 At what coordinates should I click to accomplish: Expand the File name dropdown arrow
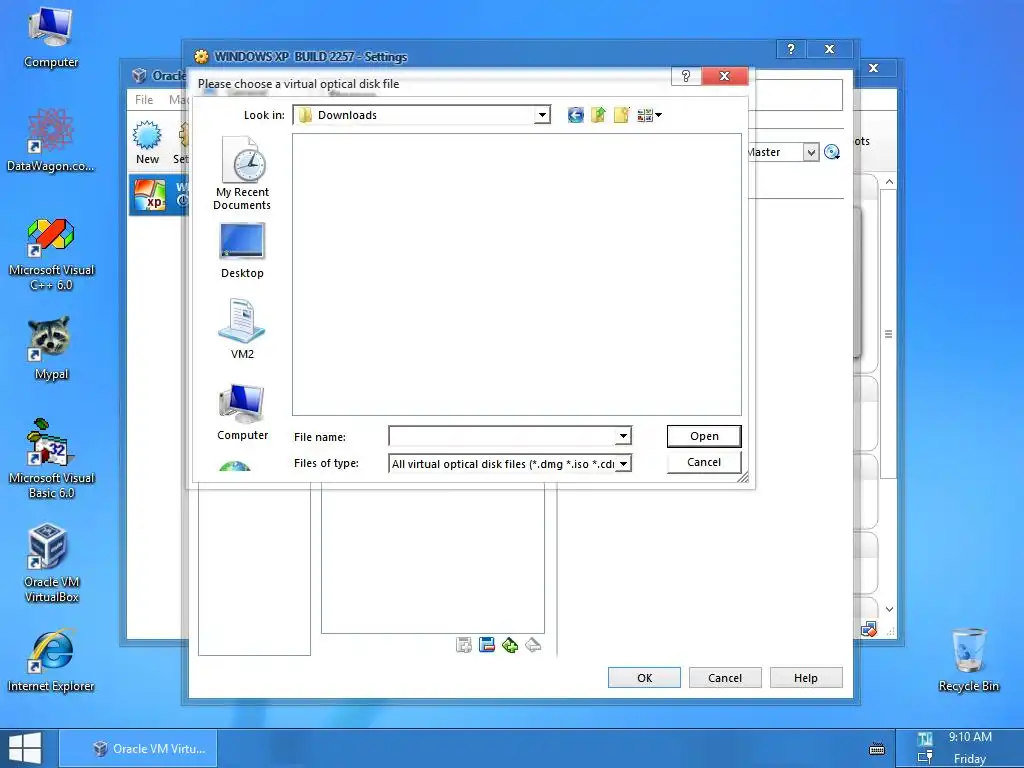624,436
